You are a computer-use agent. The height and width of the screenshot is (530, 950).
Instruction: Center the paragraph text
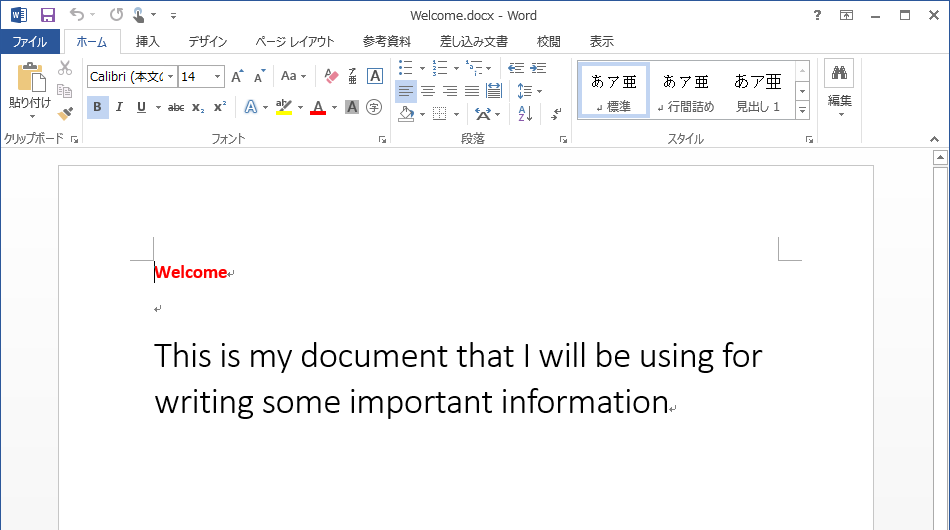click(x=428, y=91)
